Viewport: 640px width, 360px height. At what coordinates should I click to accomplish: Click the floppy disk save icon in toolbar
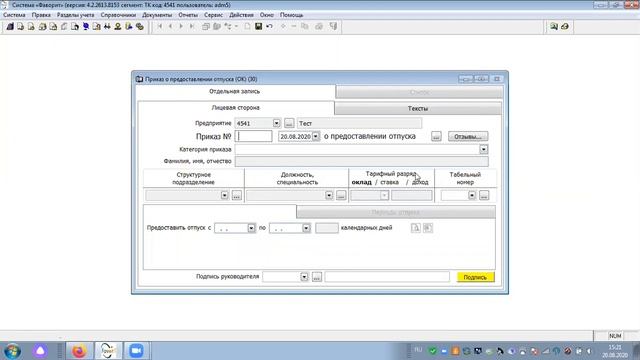258,27
